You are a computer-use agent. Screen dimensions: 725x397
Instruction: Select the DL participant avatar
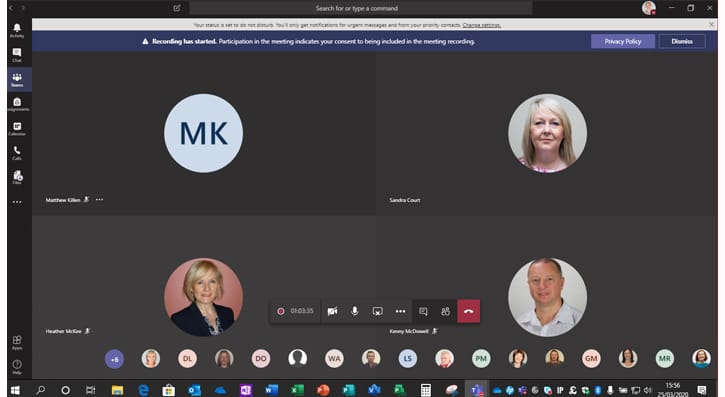pos(187,359)
